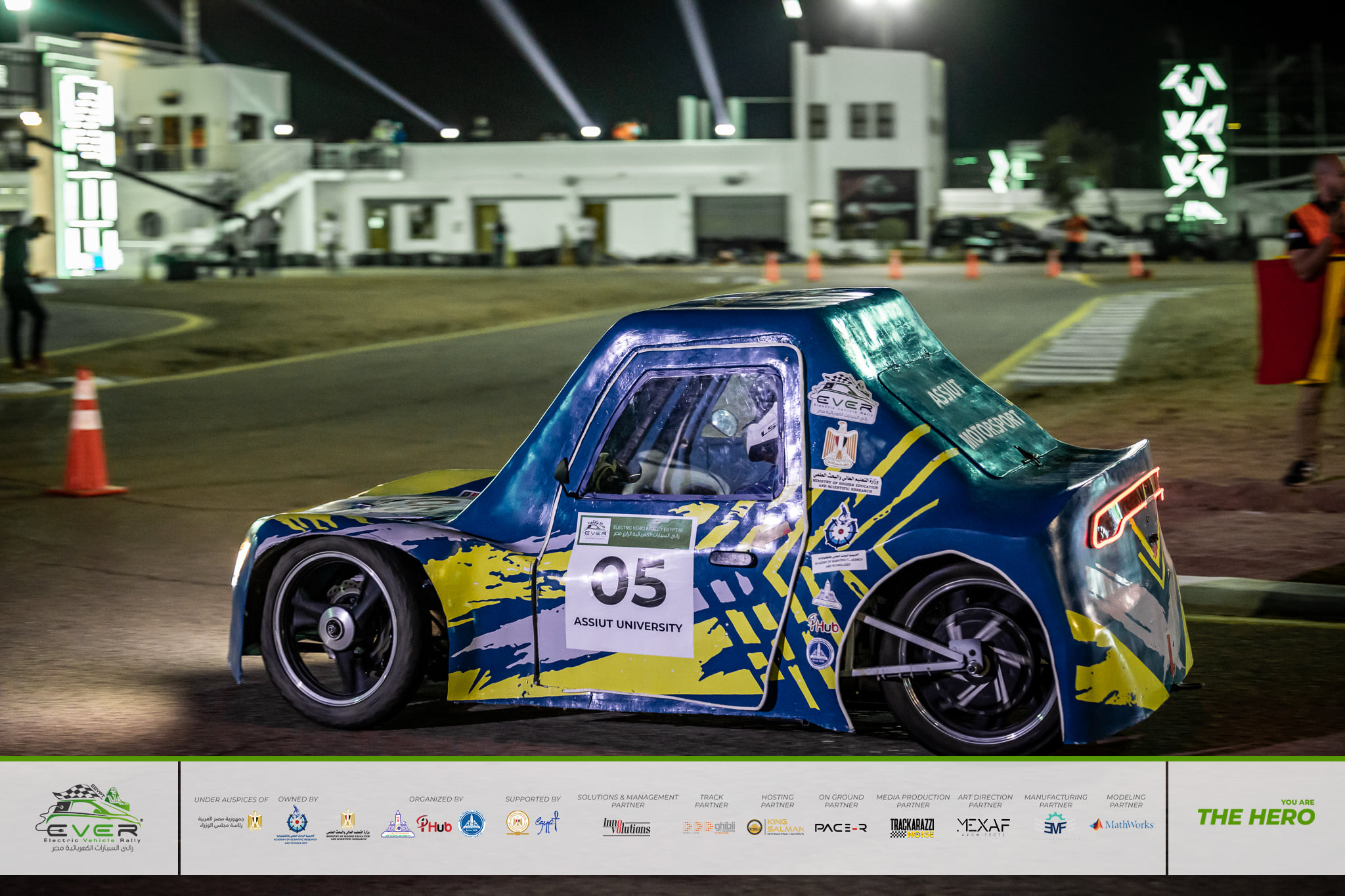
Task: Click the "OWNED BY" label
Action: (298, 800)
